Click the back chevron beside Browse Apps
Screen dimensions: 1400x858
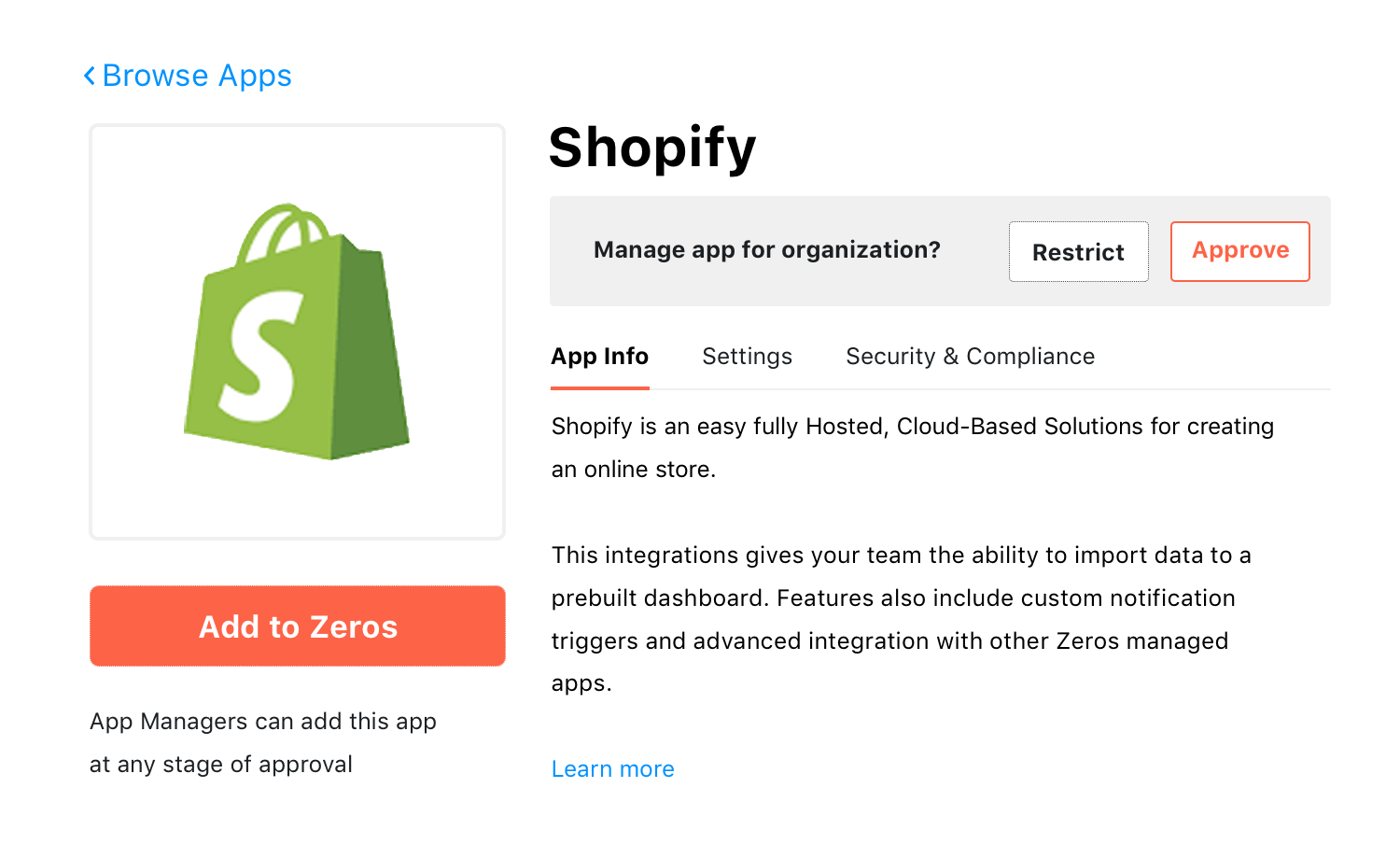[x=90, y=76]
